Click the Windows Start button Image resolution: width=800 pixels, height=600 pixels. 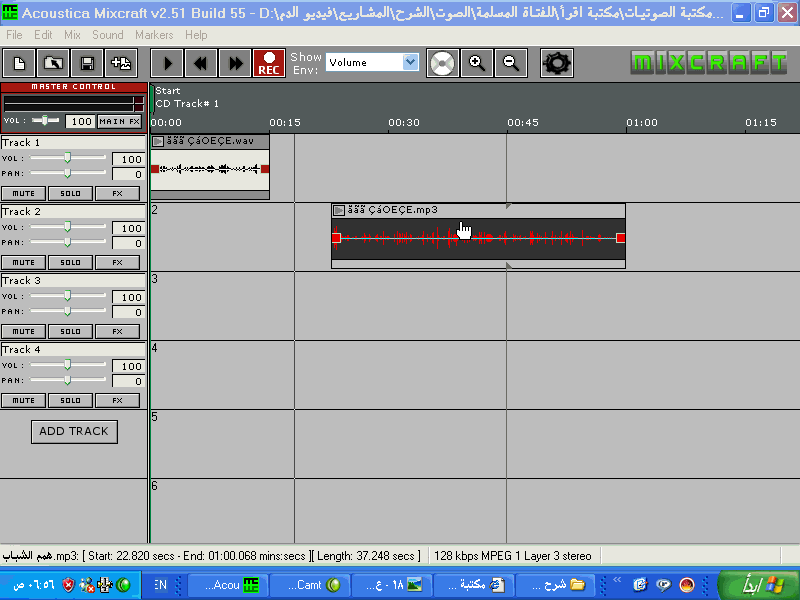[759, 585]
